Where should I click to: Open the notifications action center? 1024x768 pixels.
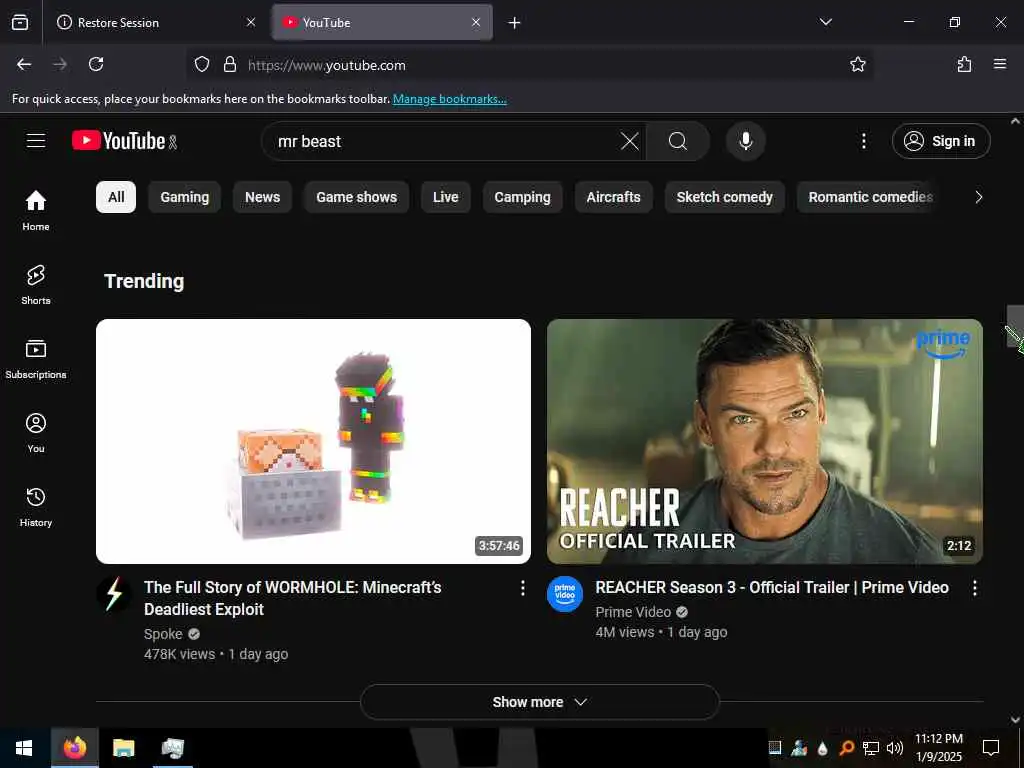(x=991, y=748)
